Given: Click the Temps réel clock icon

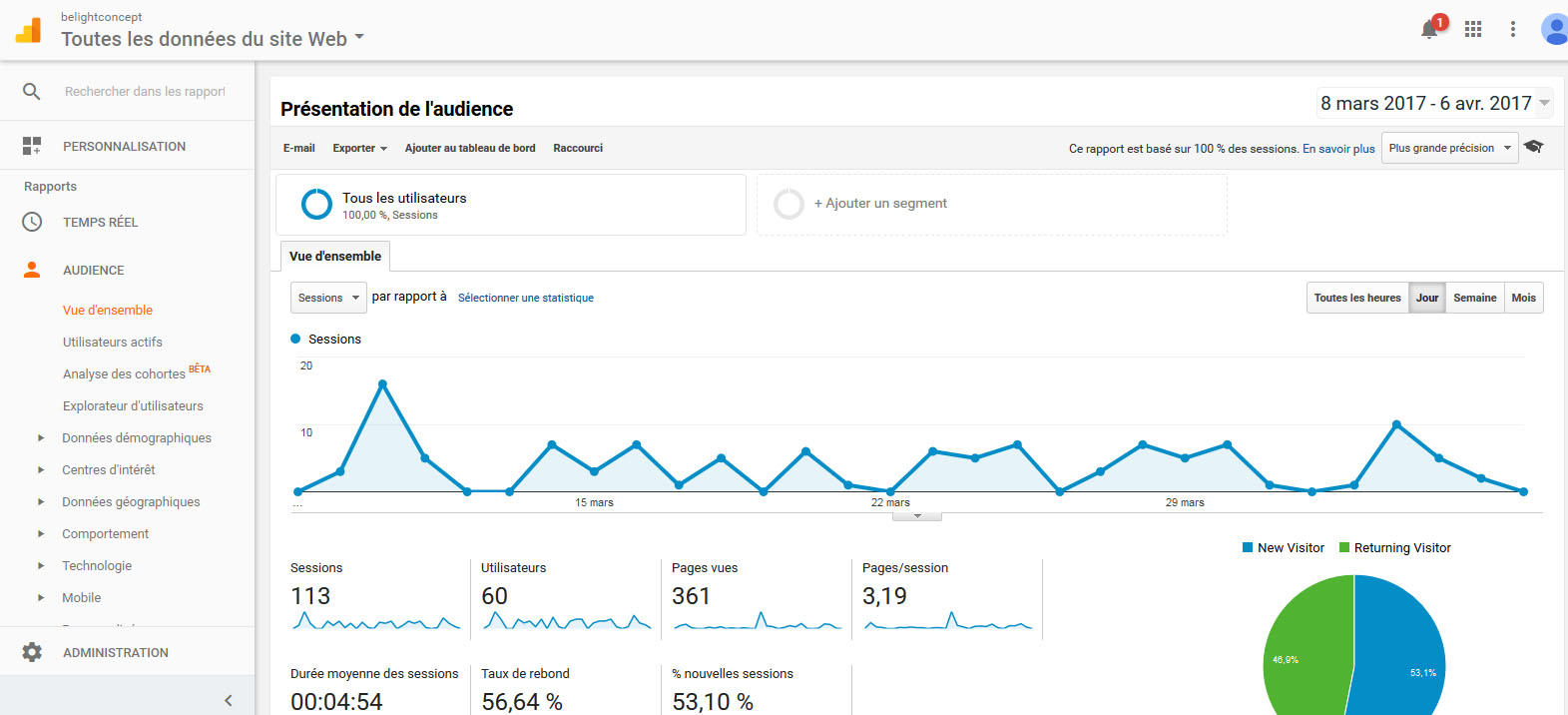Looking at the screenshot, I should tap(32, 222).
